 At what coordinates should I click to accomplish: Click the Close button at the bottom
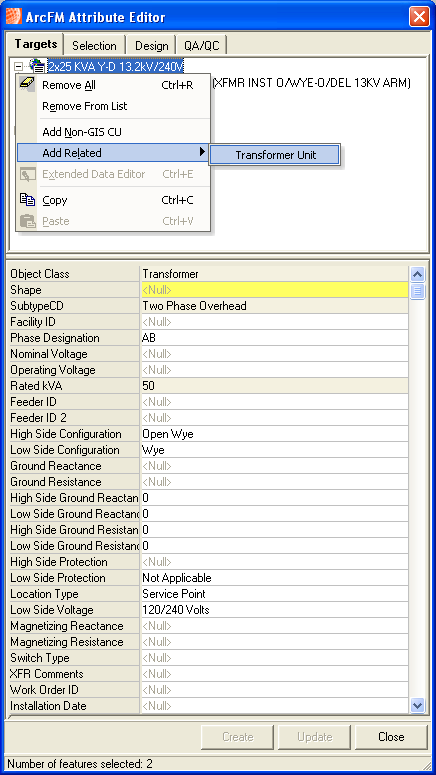[391, 737]
